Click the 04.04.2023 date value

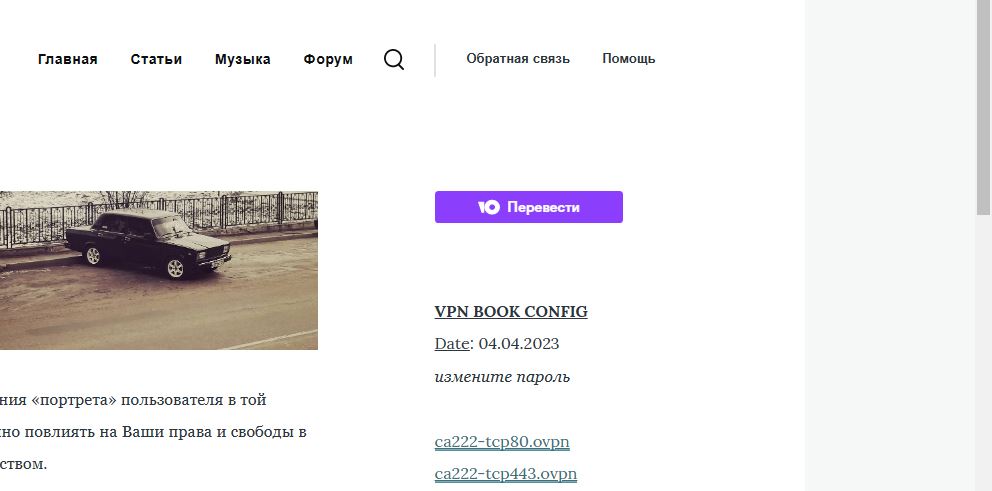click(x=519, y=344)
